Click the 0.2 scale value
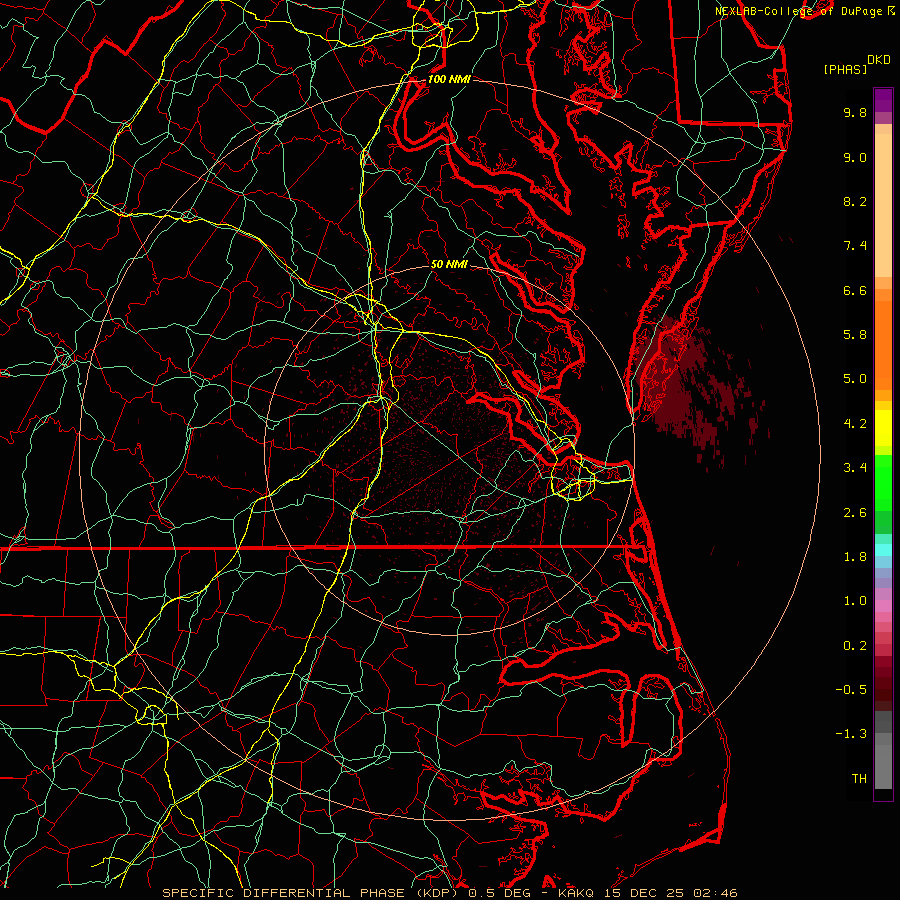Screen dimensions: 900x900 pyautogui.click(x=855, y=646)
